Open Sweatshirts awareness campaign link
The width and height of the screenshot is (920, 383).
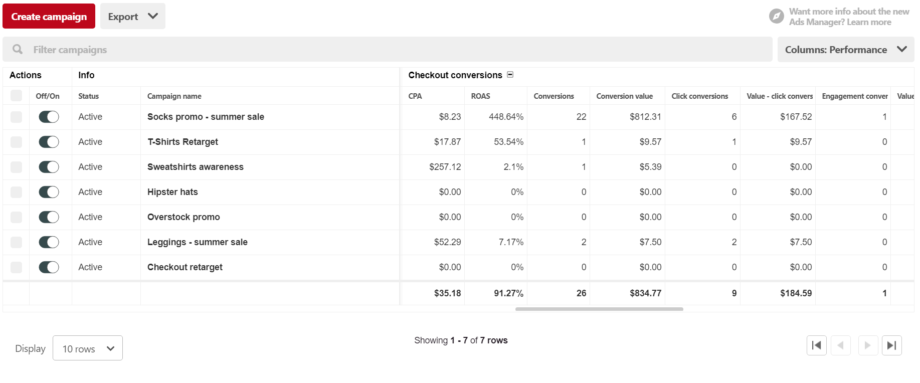point(195,167)
